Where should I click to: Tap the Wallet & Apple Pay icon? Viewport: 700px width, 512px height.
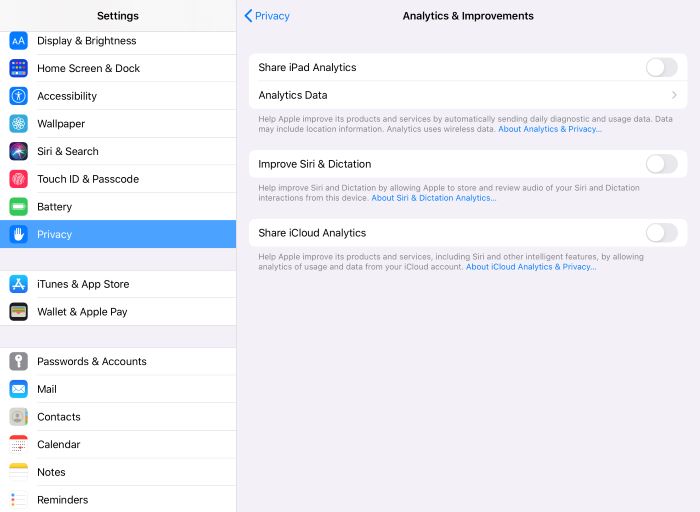point(18,312)
